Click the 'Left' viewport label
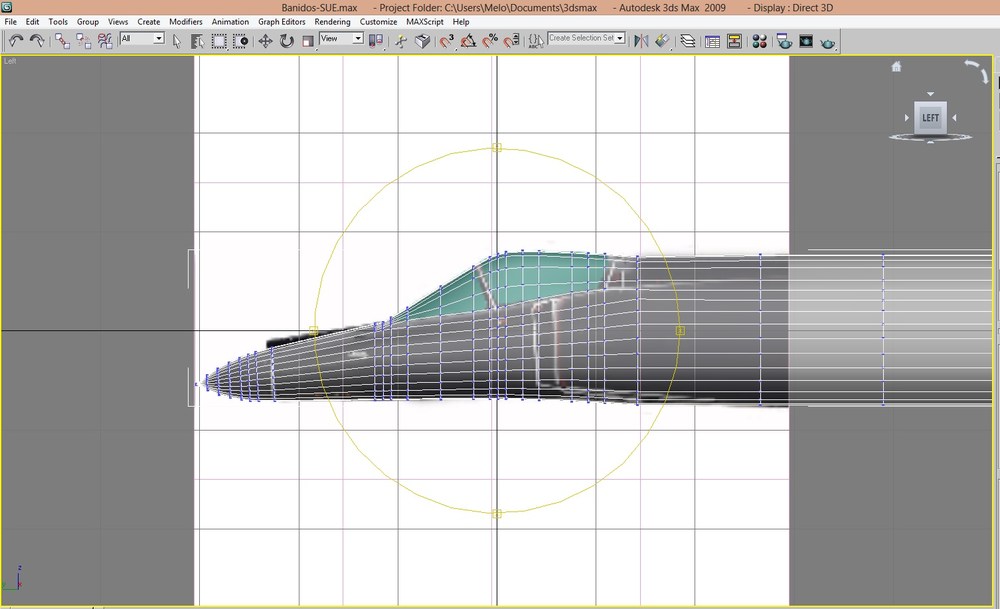This screenshot has width=1000, height=609. 10,61
